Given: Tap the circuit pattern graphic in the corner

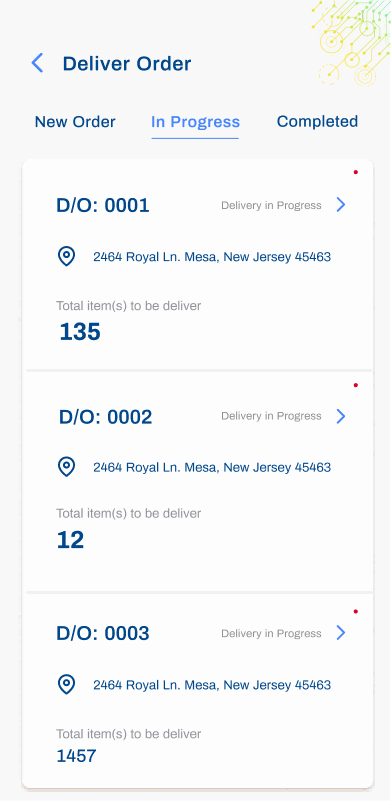Looking at the screenshot, I should [x=351, y=42].
